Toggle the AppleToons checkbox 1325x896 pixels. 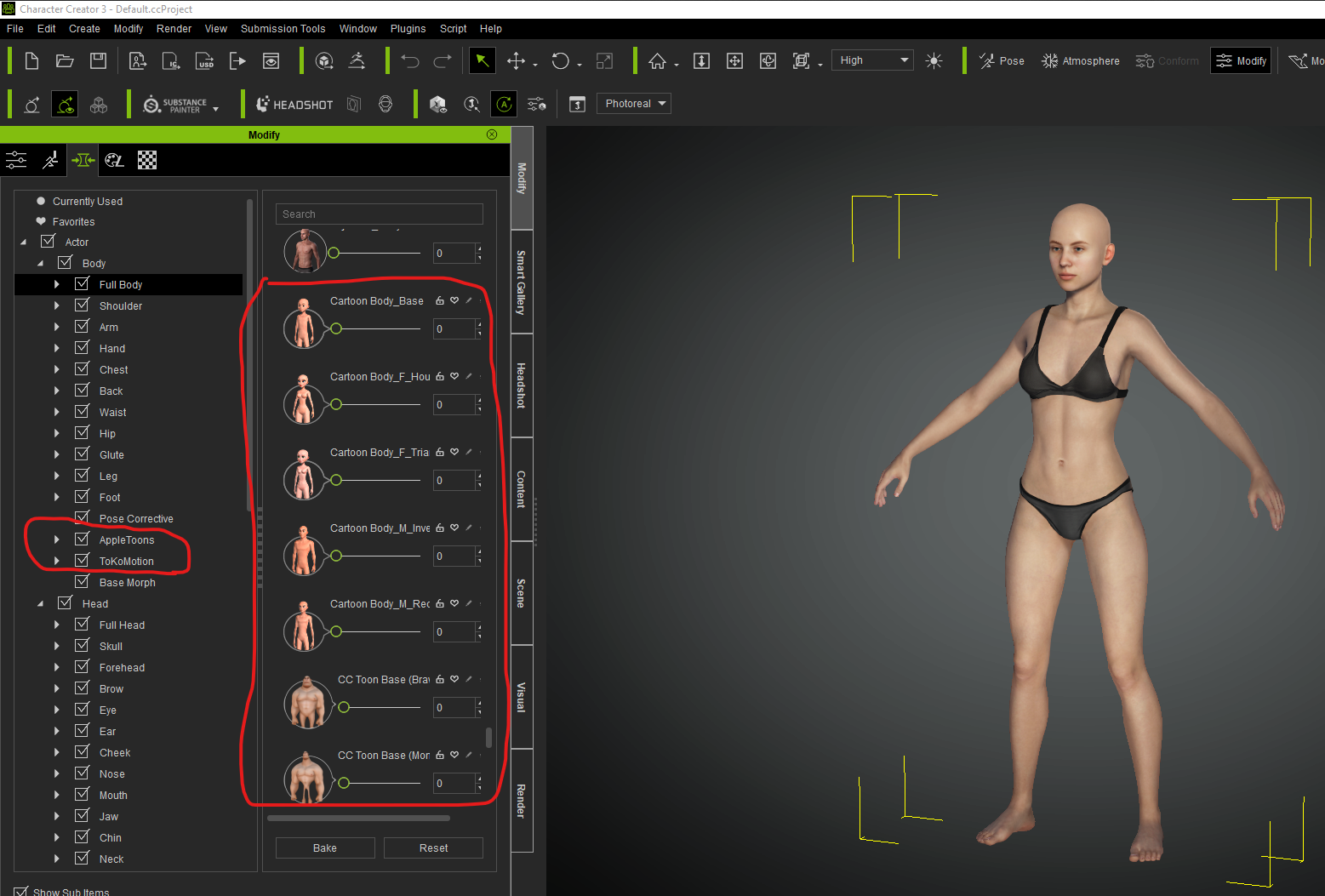[x=83, y=539]
